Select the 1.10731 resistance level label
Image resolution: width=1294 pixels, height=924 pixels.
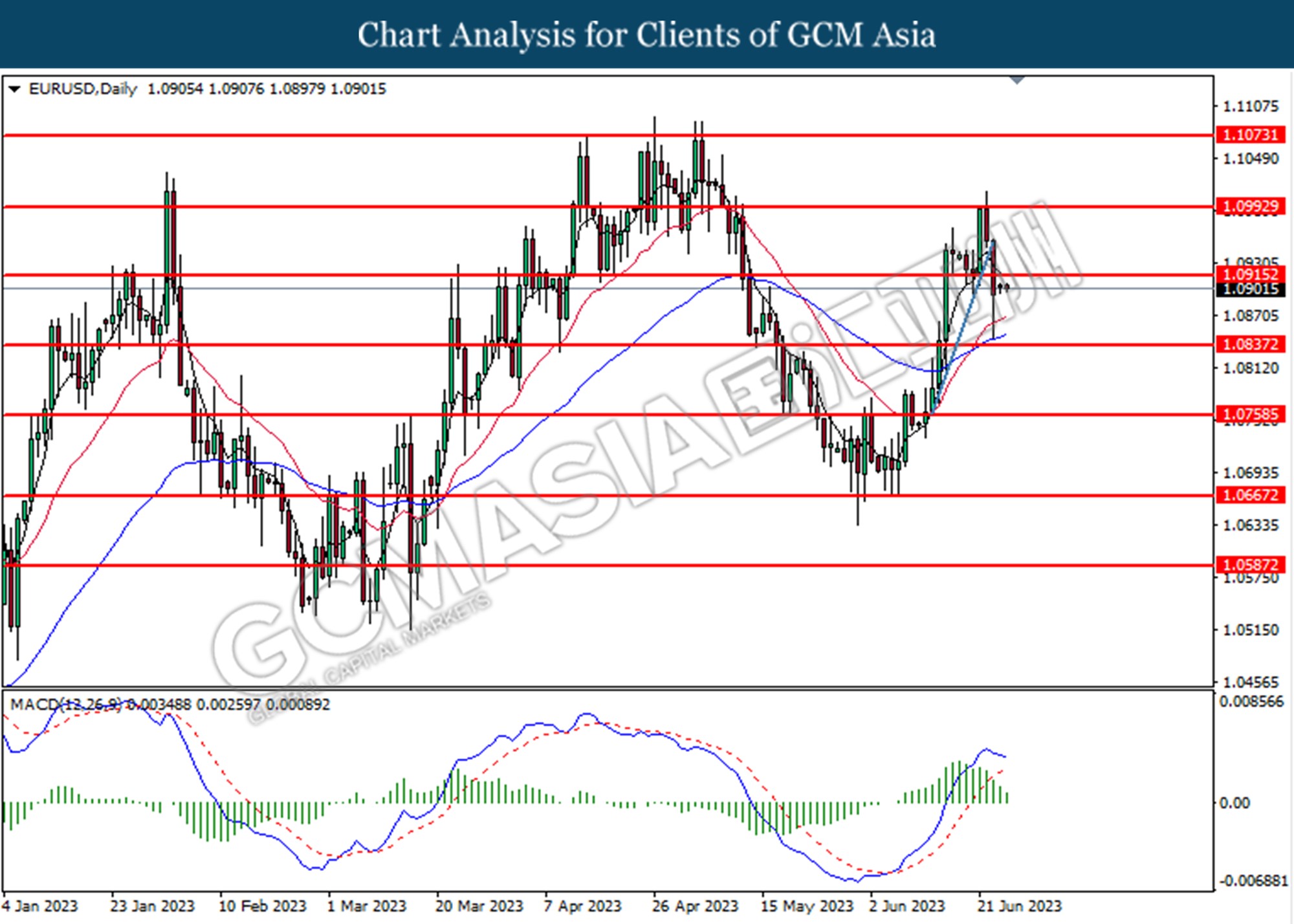click(x=1251, y=135)
